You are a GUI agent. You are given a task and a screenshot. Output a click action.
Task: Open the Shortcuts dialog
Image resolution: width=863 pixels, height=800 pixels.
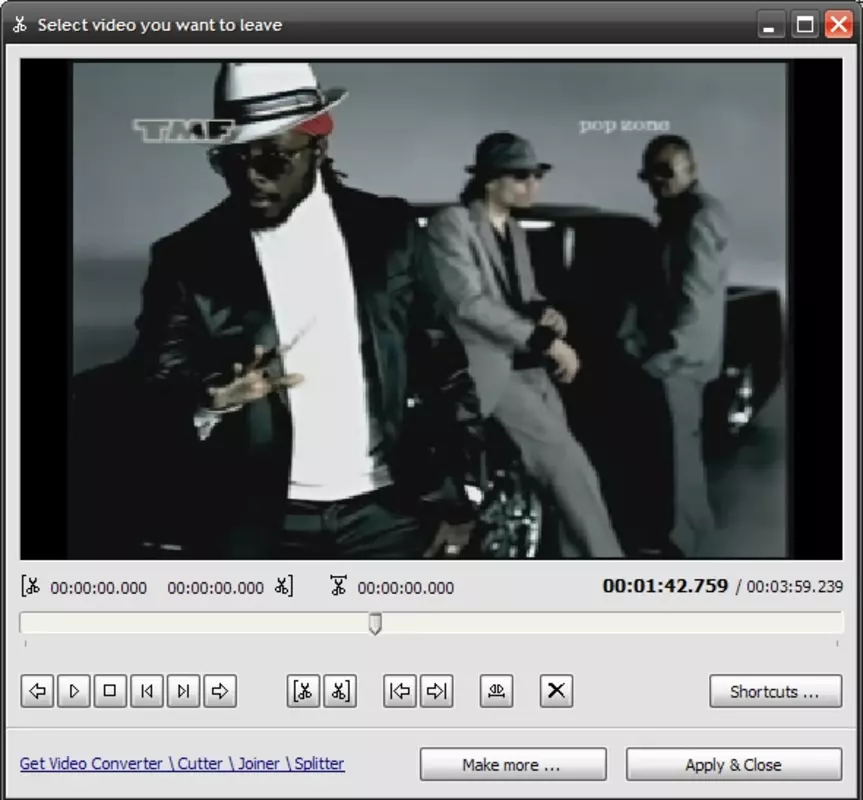775,691
